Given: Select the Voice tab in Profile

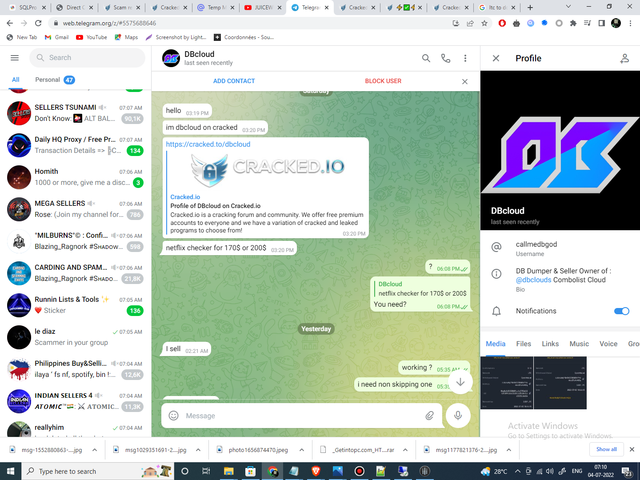Looking at the screenshot, I should coord(608,344).
